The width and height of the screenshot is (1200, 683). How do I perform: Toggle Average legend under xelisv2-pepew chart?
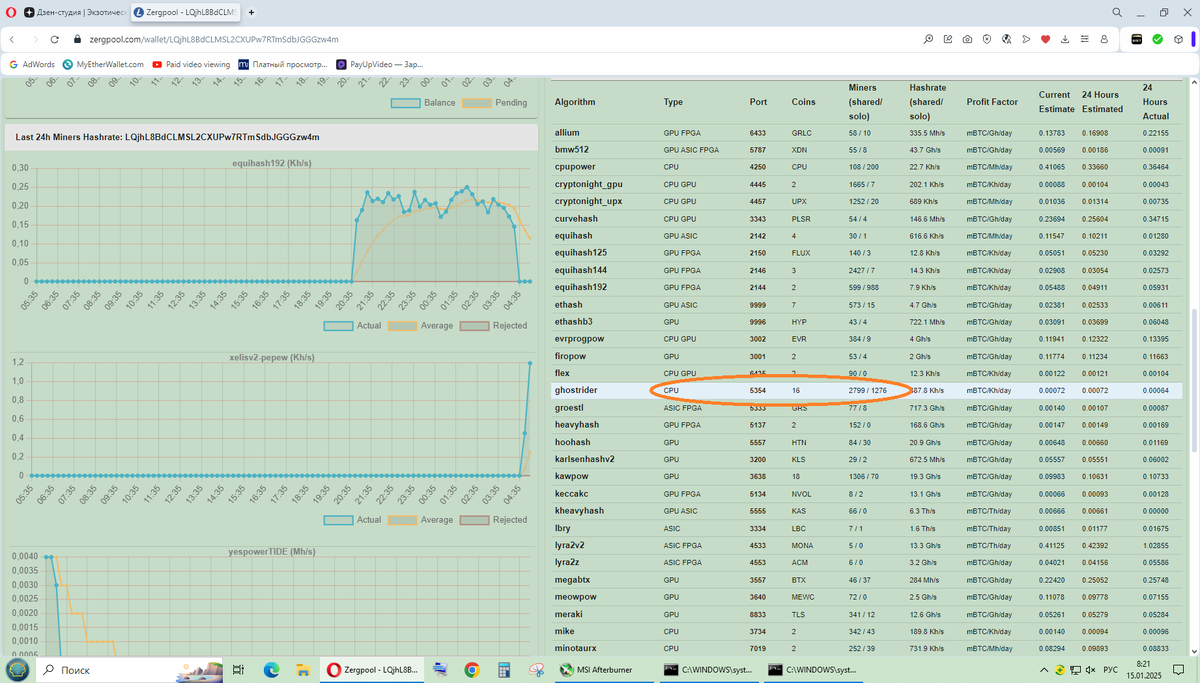pos(421,519)
